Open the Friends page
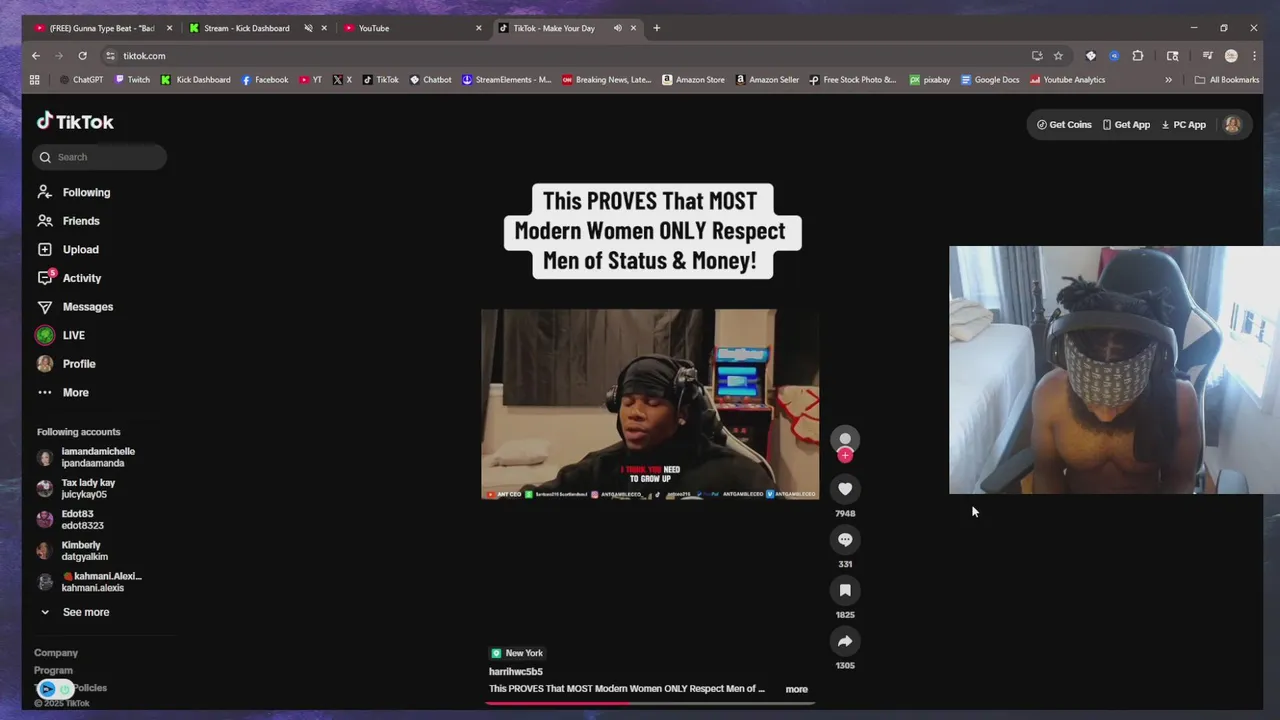 pyautogui.click(x=68, y=221)
